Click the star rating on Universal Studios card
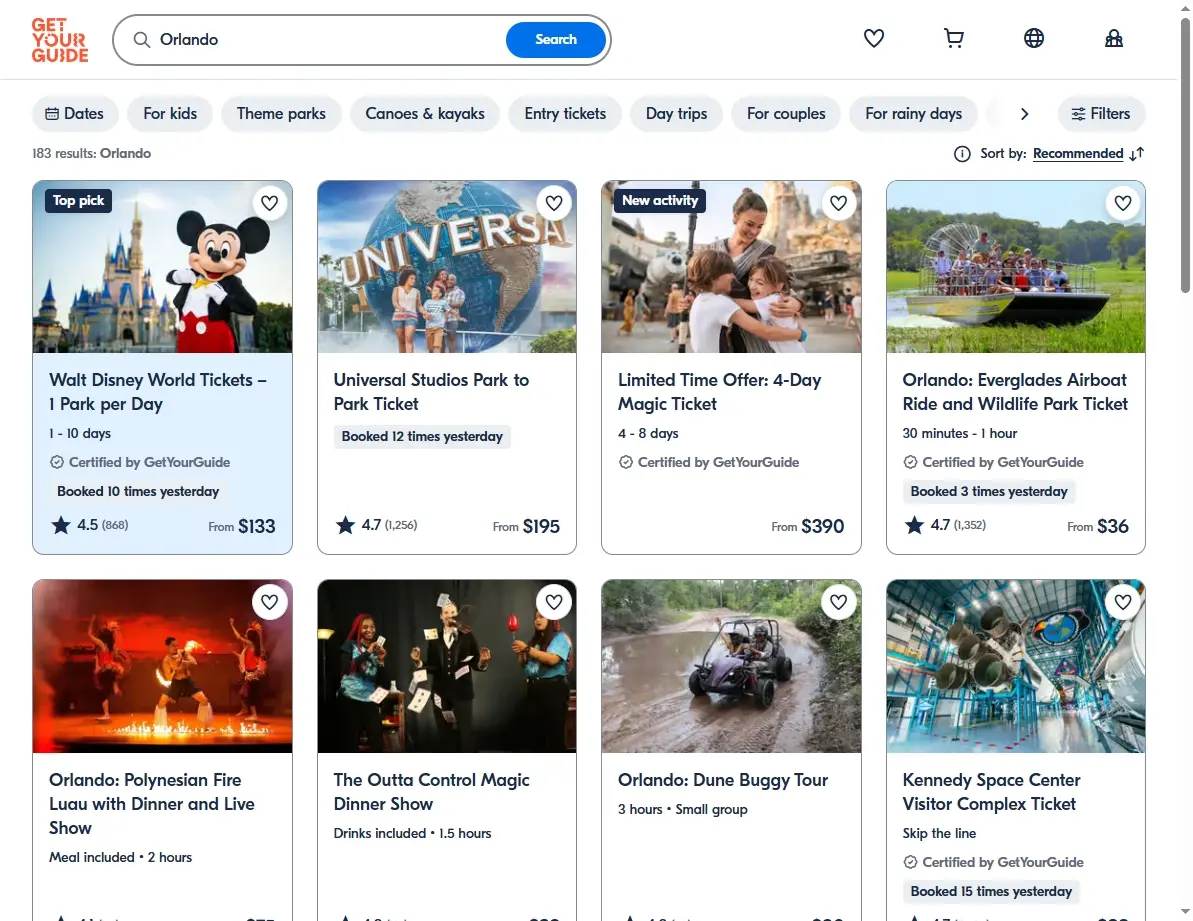Screen dimensions: 1193x921 [377, 525]
